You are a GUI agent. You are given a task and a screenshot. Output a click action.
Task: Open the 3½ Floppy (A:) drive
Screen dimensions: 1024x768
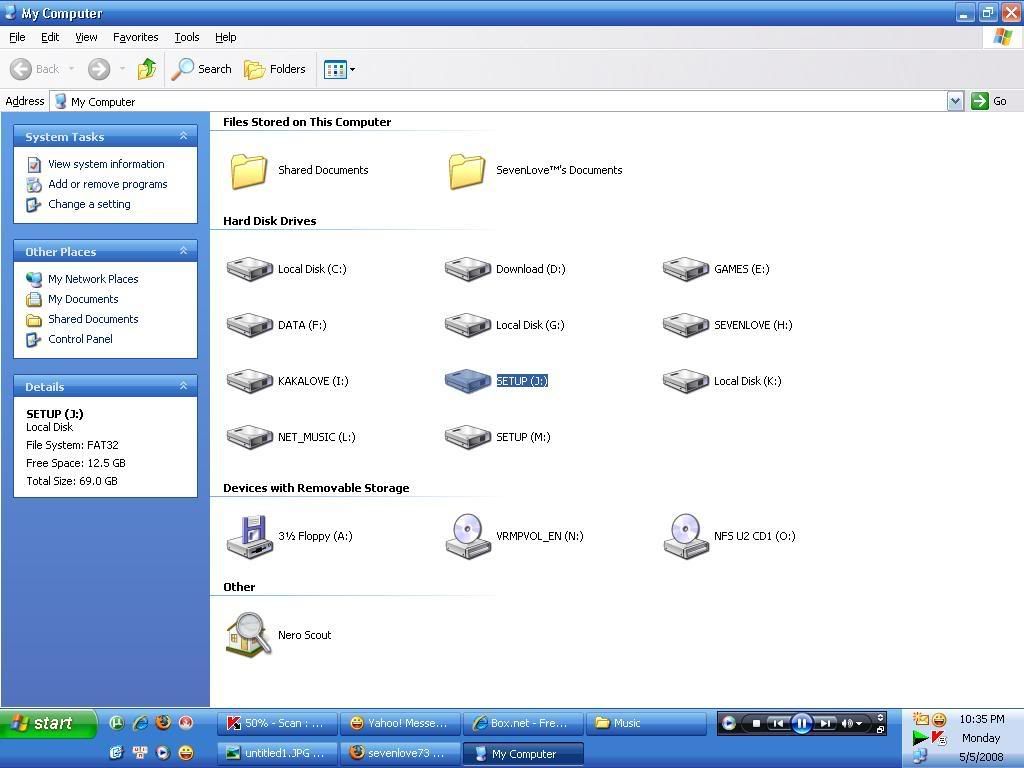250,536
